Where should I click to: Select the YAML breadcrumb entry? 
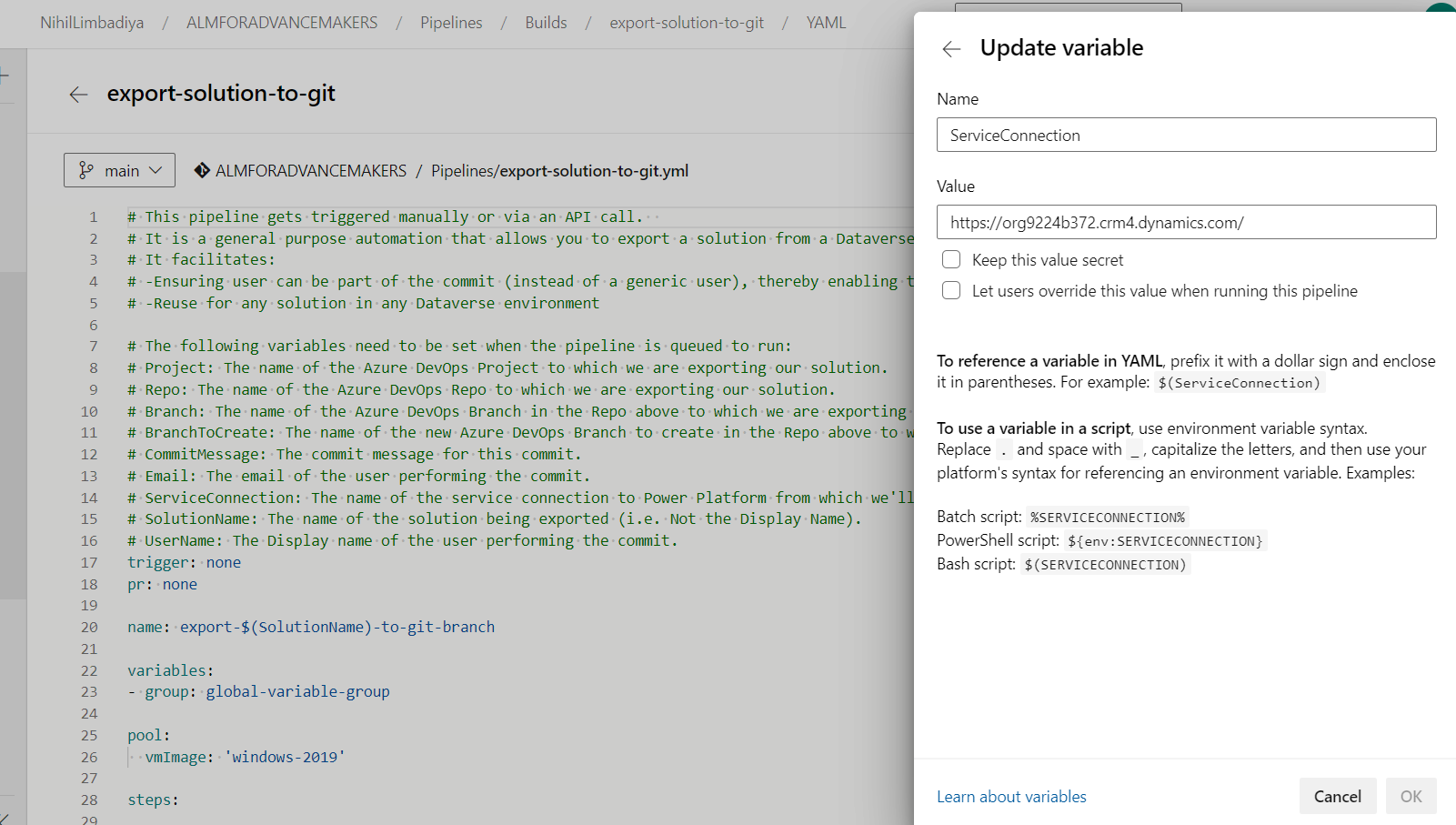pyautogui.click(x=825, y=22)
